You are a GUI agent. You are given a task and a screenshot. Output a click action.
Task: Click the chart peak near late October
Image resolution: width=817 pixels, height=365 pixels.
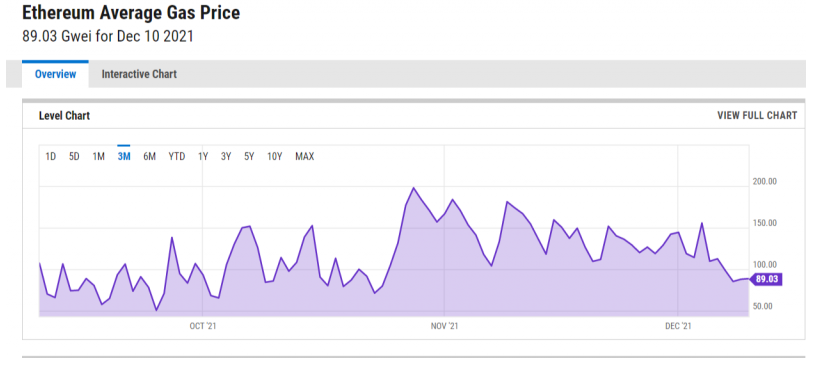tap(414, 188)
